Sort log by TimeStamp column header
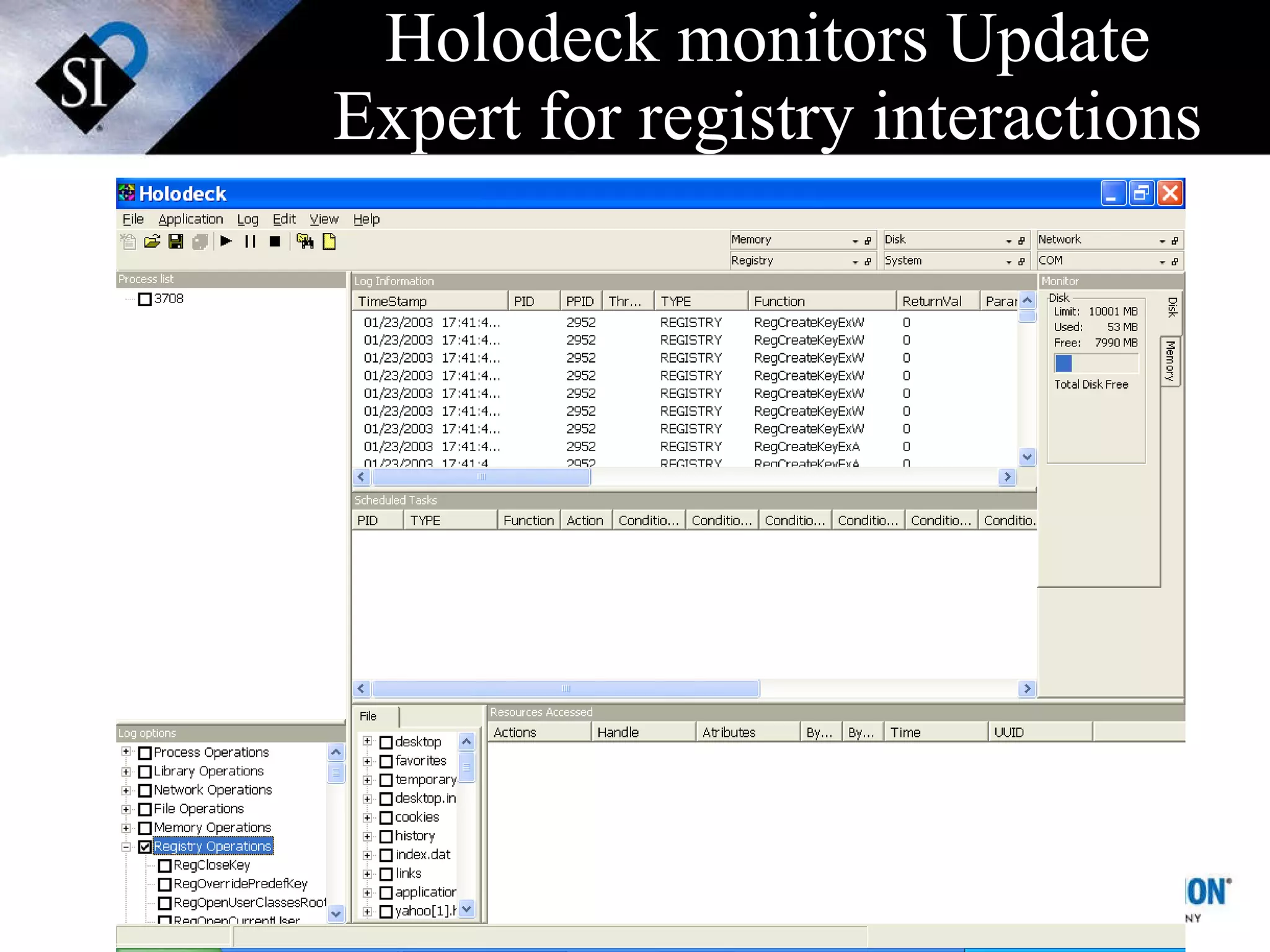Screen dimensions: 1270x952 [x=430, y=301]
